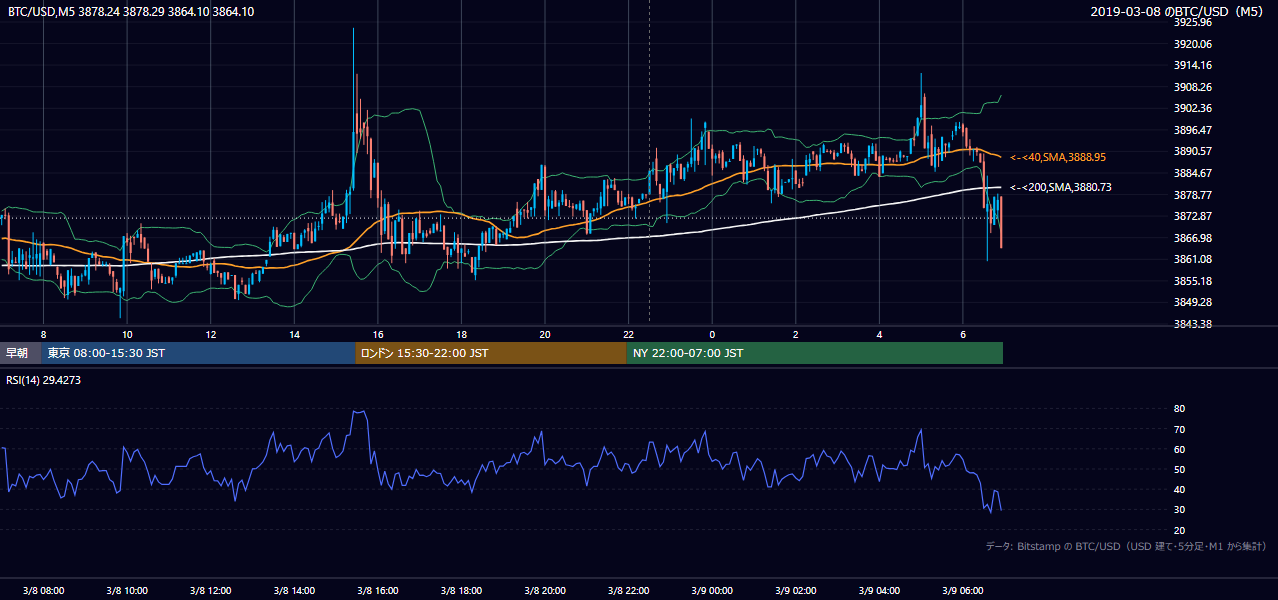The height and width of the screenshot is (600, 1278).
Task: Click bottom time label 3/8 22:00
Action: tap(629, 590)
